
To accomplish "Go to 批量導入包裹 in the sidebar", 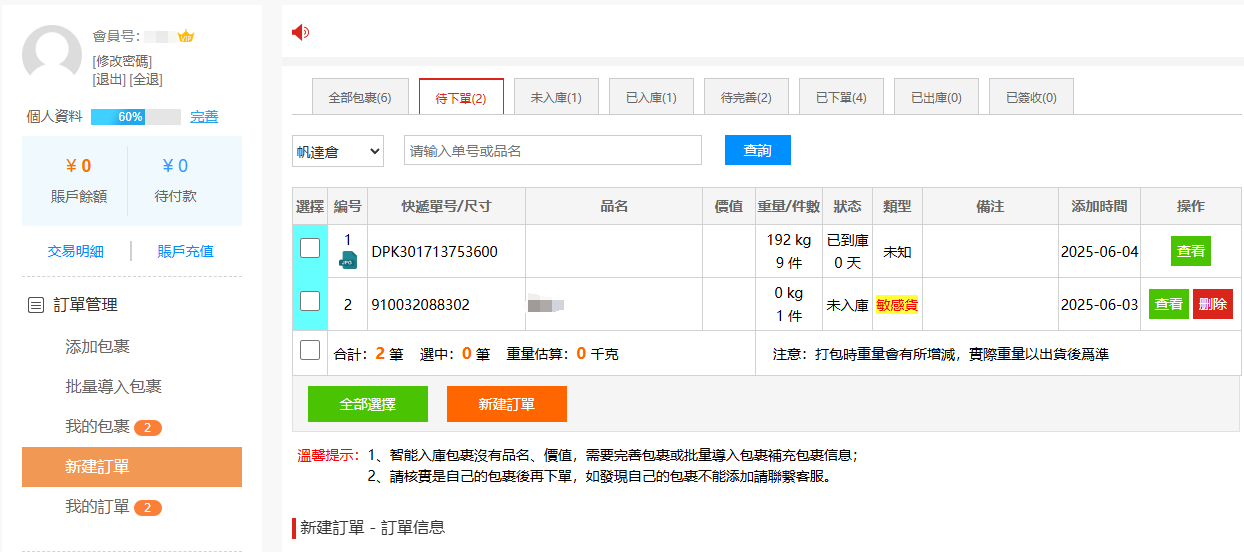I will click(x=113, y=386).
